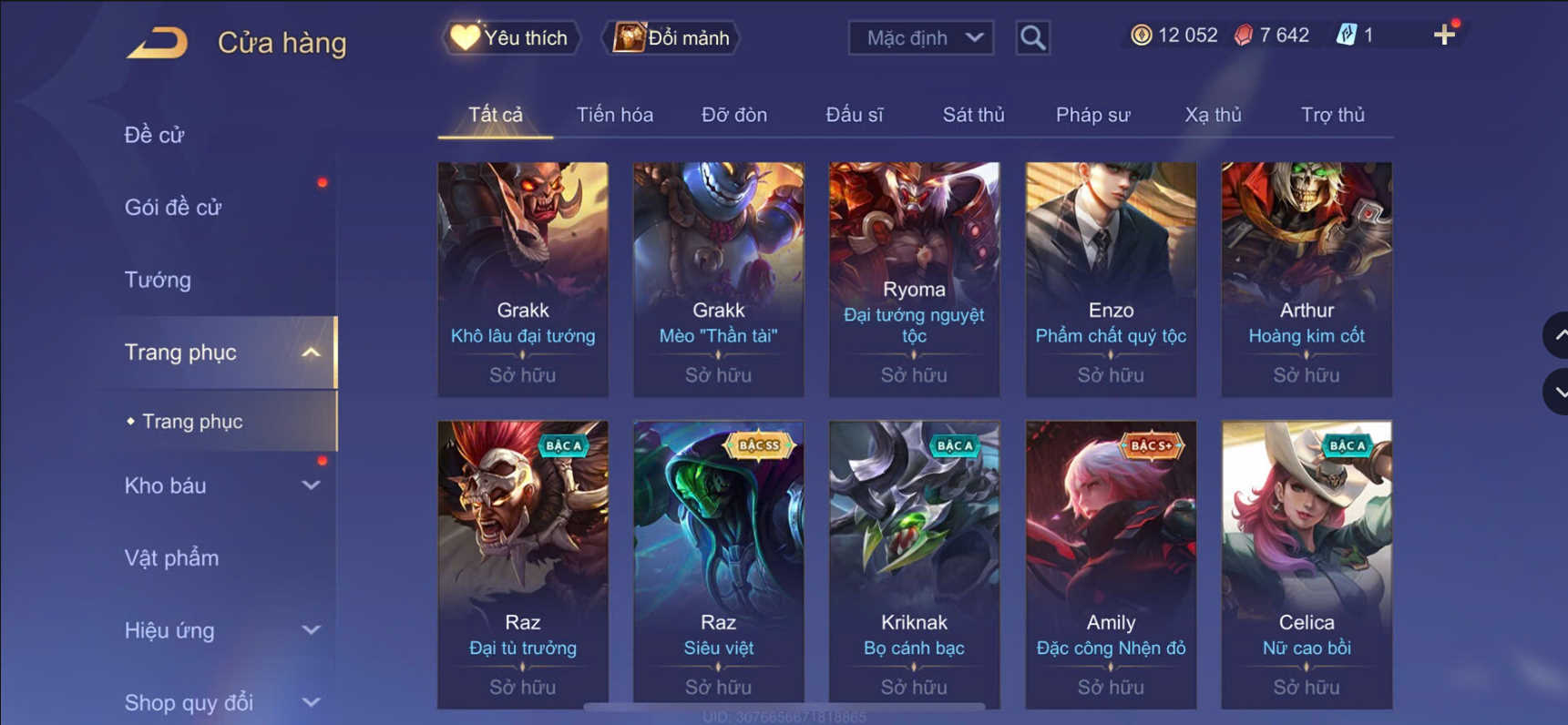Open the Enzo Phẩm chất quý tộc skin

coord(1111,280)
